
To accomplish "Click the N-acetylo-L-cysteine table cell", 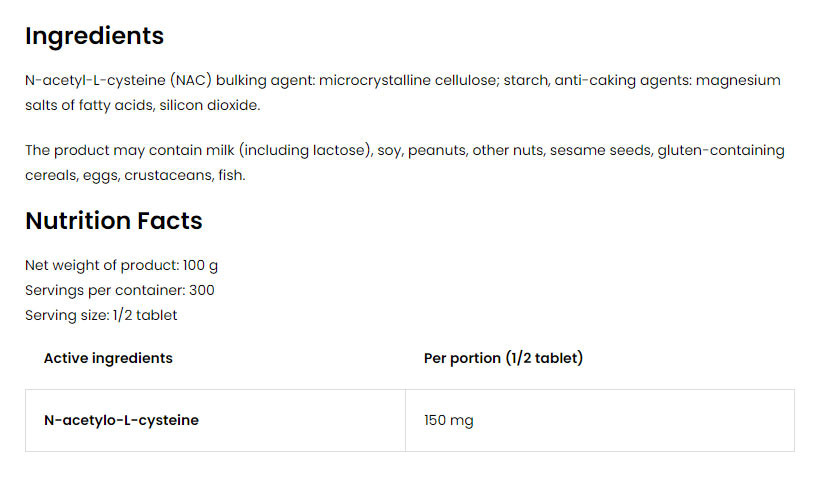I will (x=121, y=420).
